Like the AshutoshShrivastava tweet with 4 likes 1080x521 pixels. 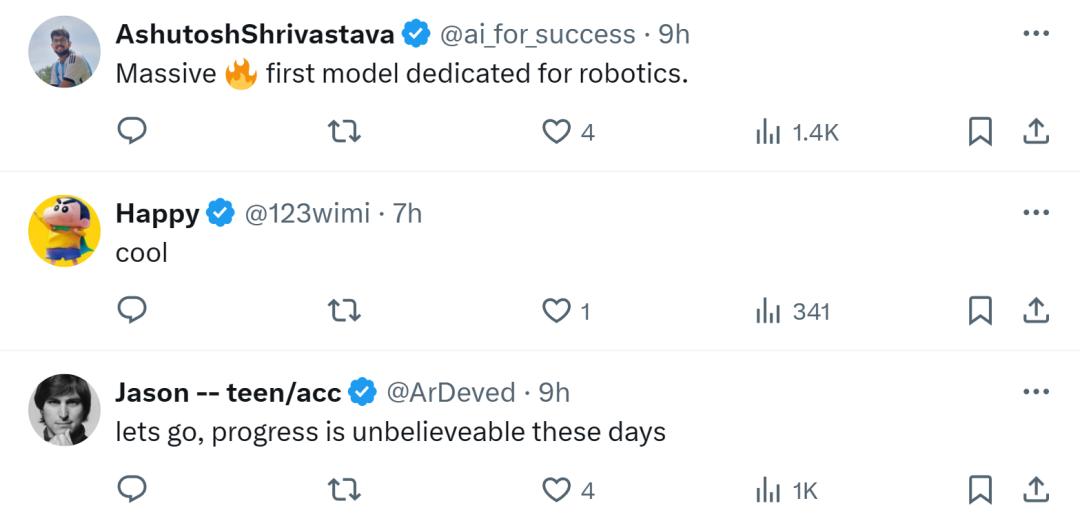click(x=557, y=131)
